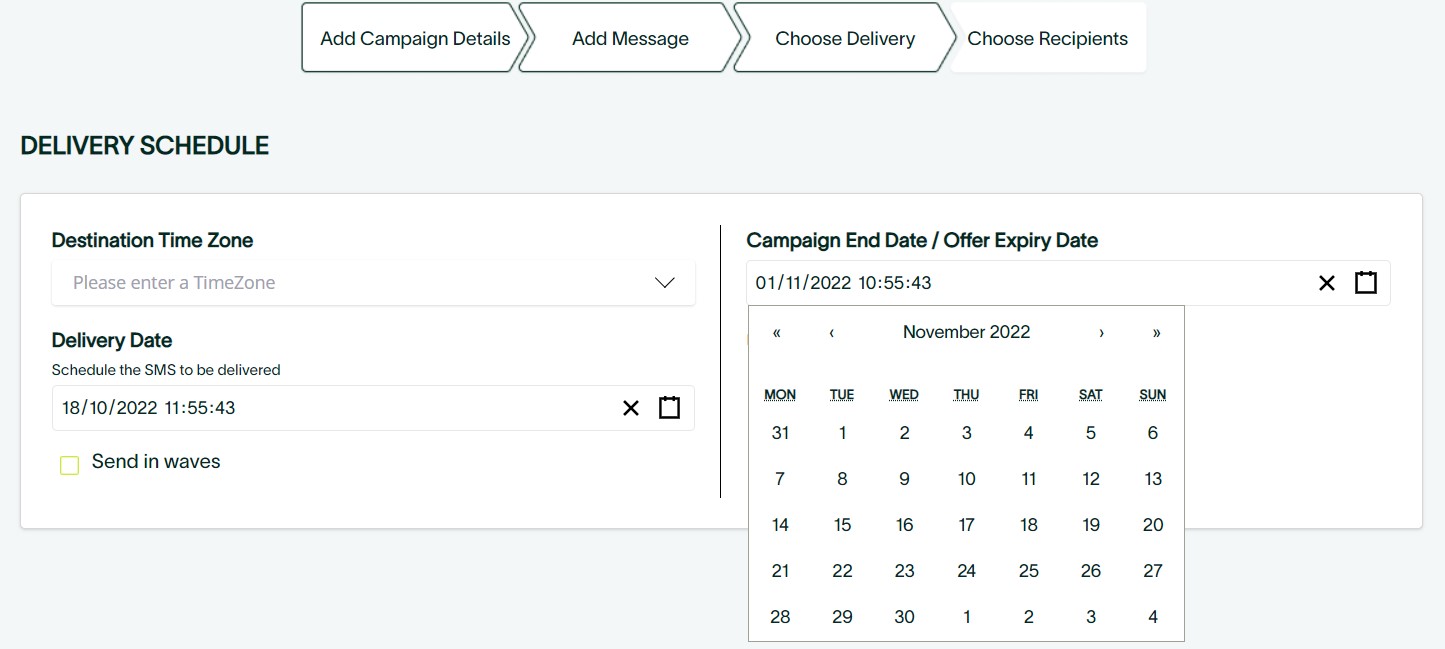Pick November 14 in the calendar
This screenshot has height=649, width=1445.
781,525
